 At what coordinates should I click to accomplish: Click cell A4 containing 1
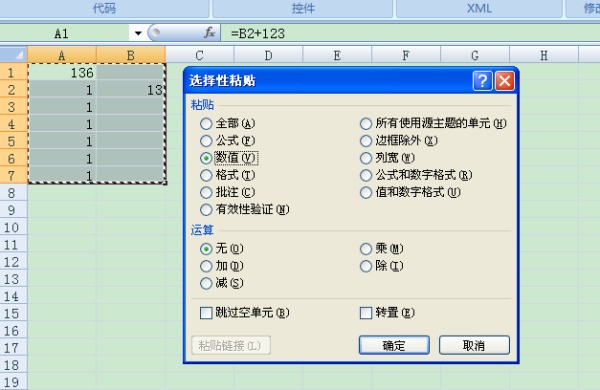[62, 124]
